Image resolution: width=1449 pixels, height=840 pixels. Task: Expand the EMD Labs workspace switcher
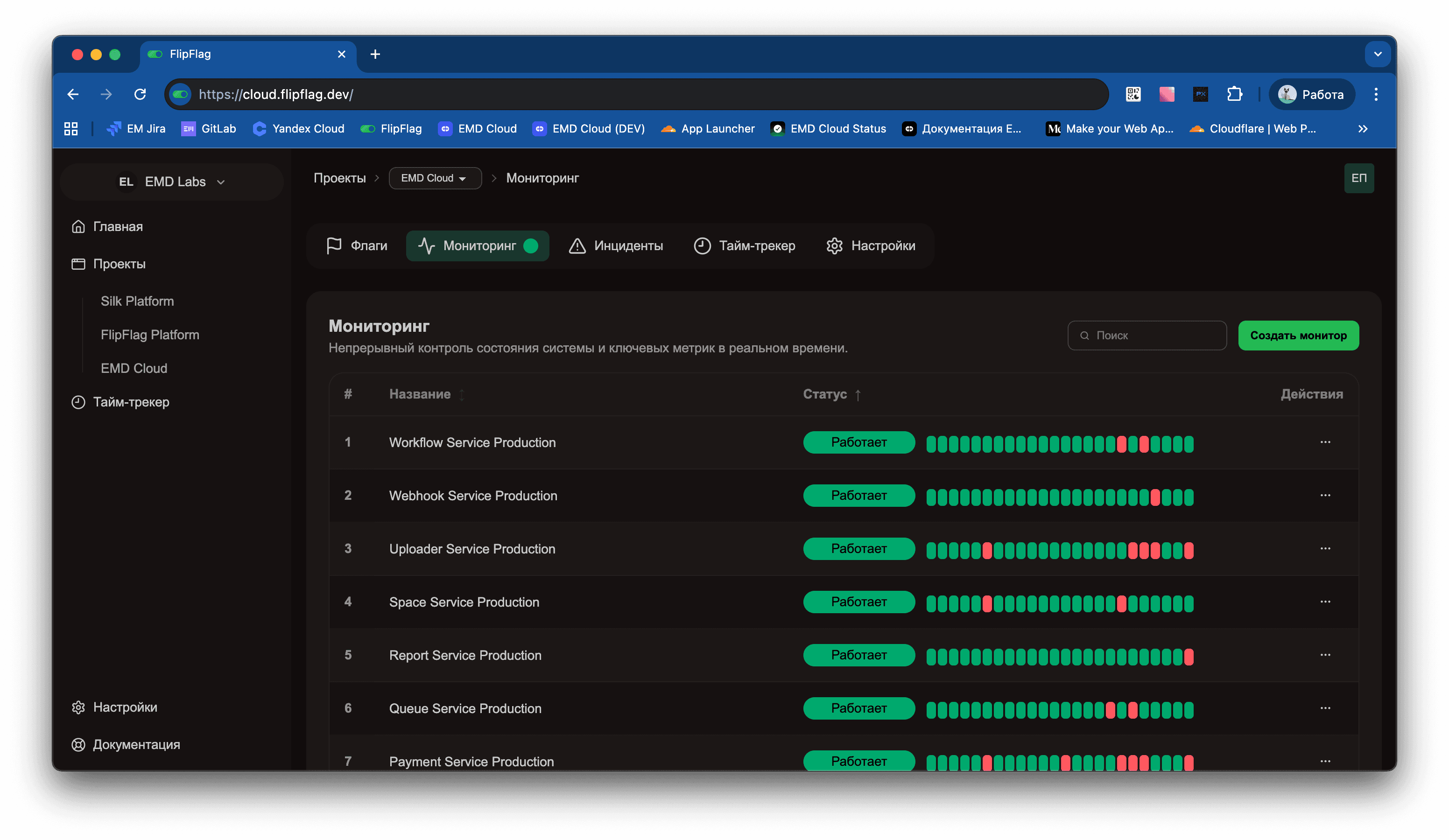tap(171, 182)
